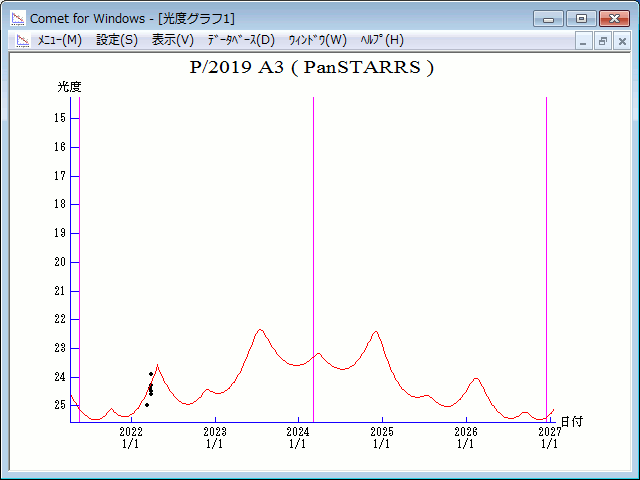This screenshot has width=640, height=480.
Task: Click the graph document icon in menu bar
Action: (21, 40)
